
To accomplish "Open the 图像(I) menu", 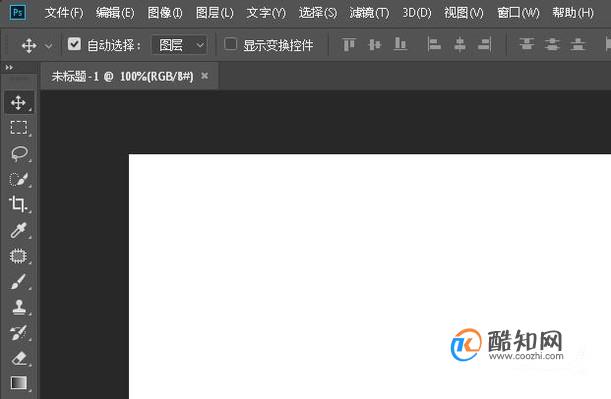I will [165, 13].
